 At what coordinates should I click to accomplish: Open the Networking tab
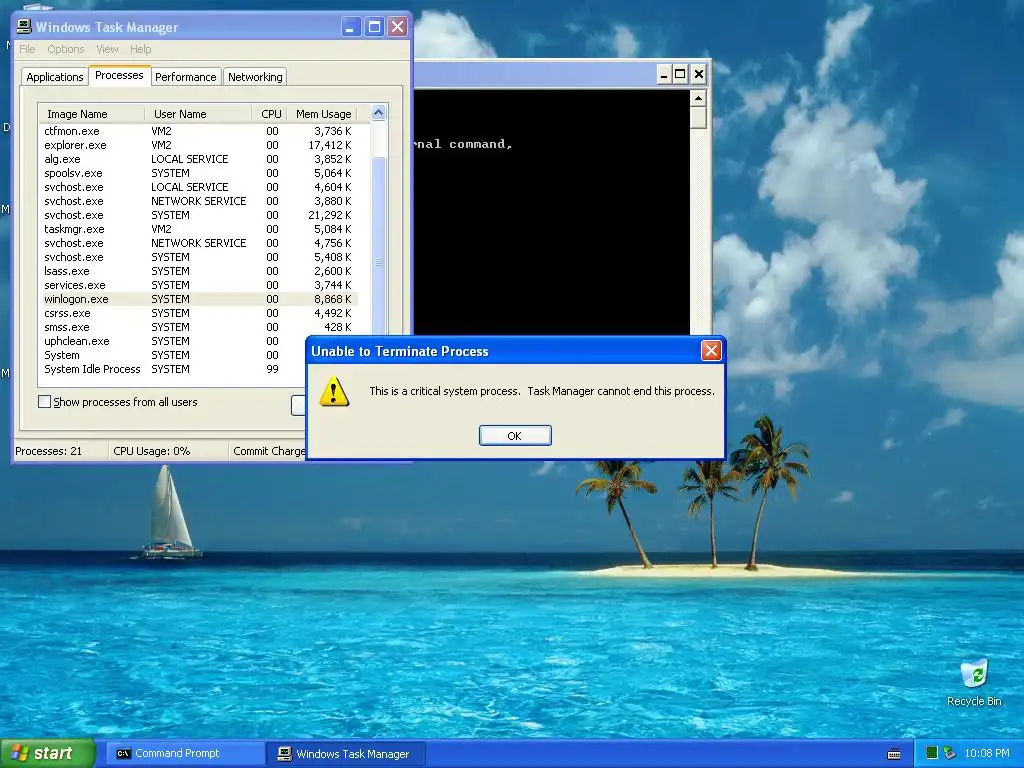click(255, 77)
